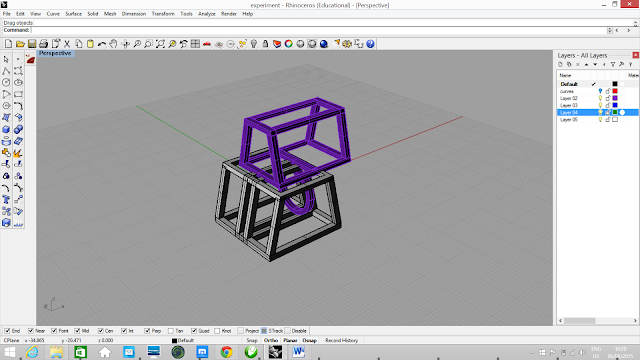Click the color wheel icon in toolbar

(x=289, y=44)
